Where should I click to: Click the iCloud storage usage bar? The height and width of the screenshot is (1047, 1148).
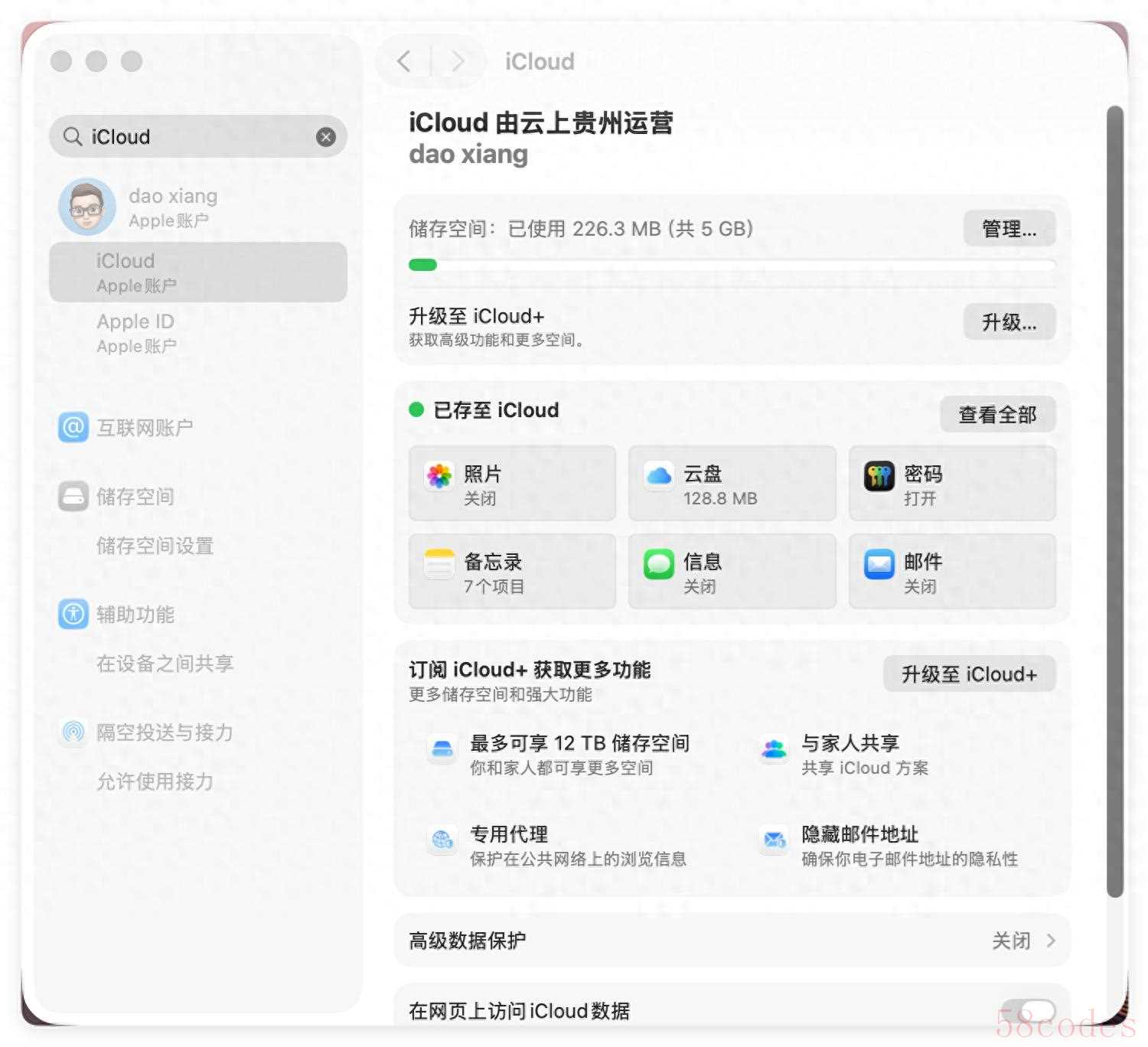(732, 265)
